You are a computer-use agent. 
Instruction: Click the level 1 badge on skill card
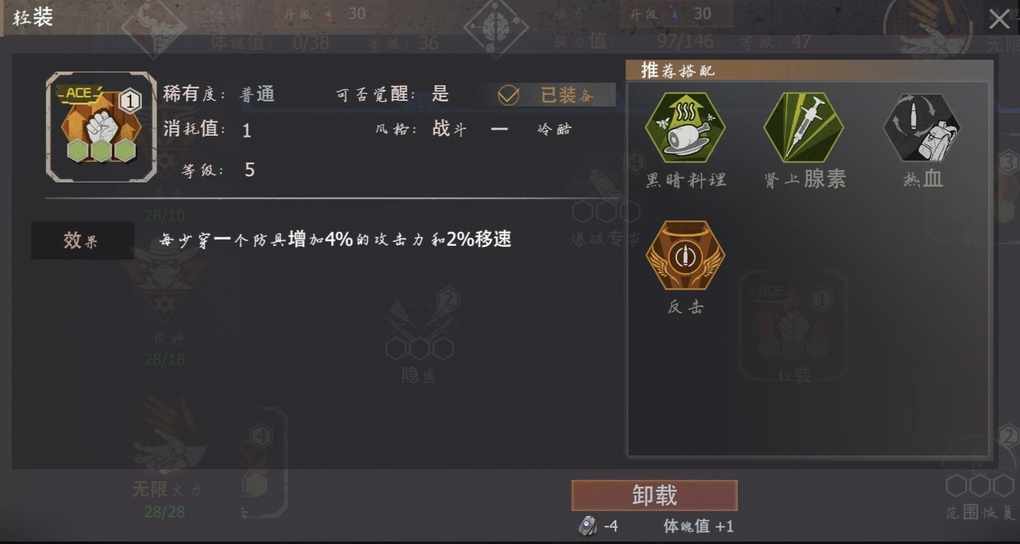click(131, 102)
